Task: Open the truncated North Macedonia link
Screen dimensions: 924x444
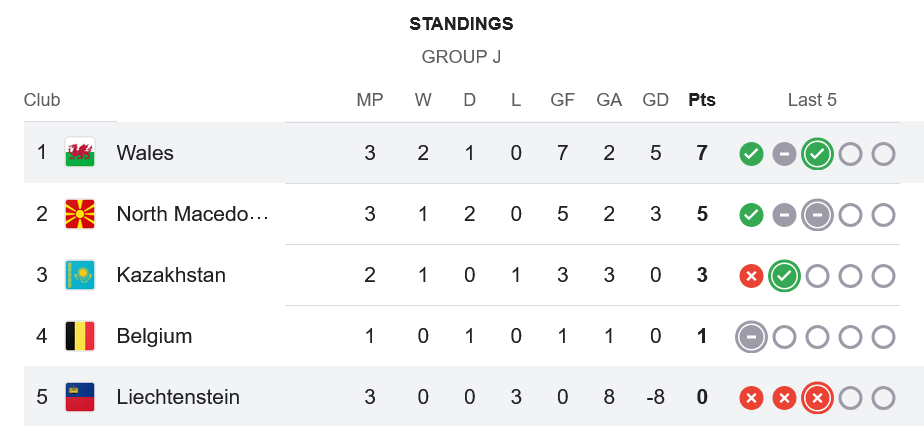Action: pyautogui.click(x=192, y=214)
